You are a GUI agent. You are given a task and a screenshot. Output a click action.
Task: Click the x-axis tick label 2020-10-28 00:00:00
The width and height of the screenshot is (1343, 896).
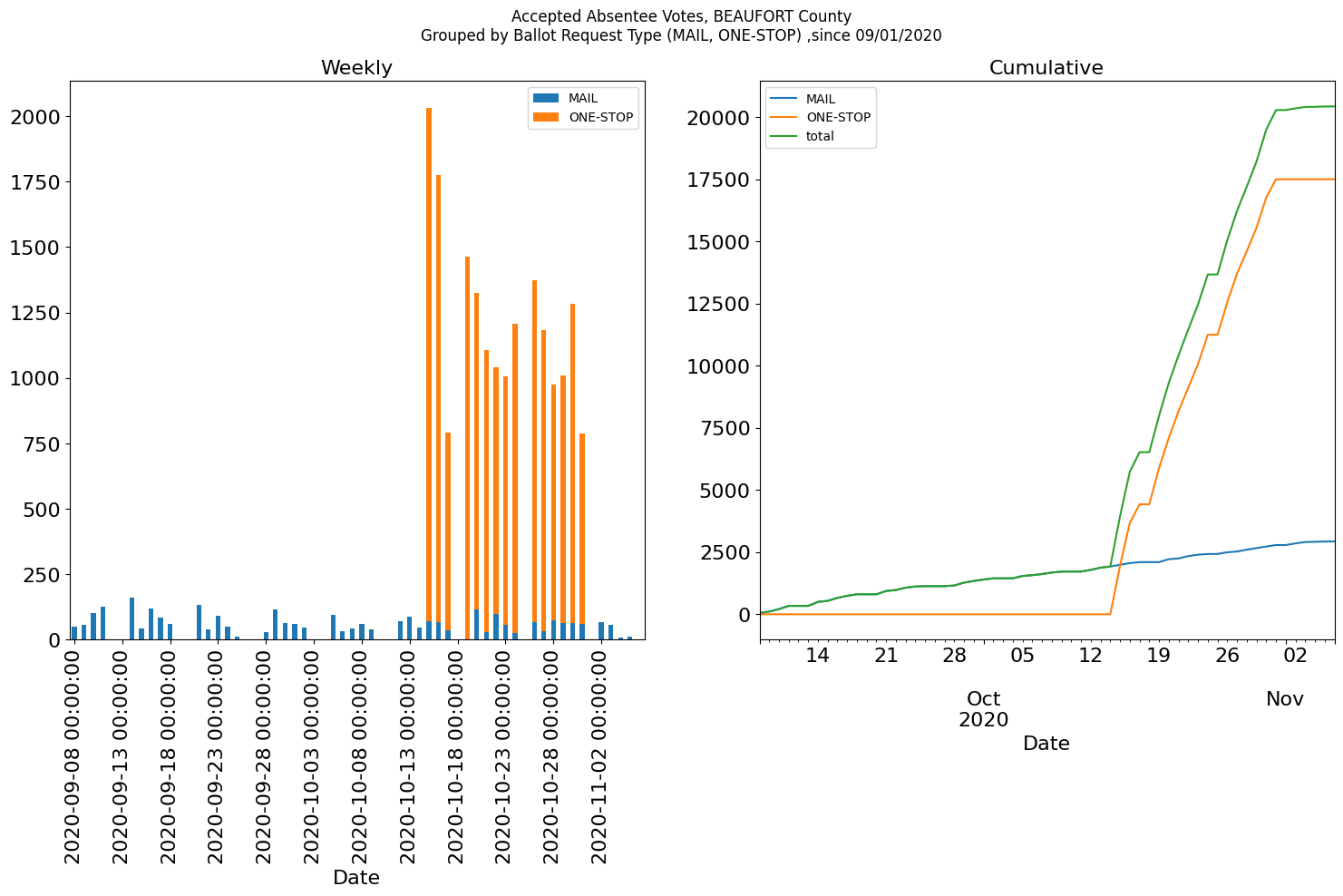(x=553, y=755)
